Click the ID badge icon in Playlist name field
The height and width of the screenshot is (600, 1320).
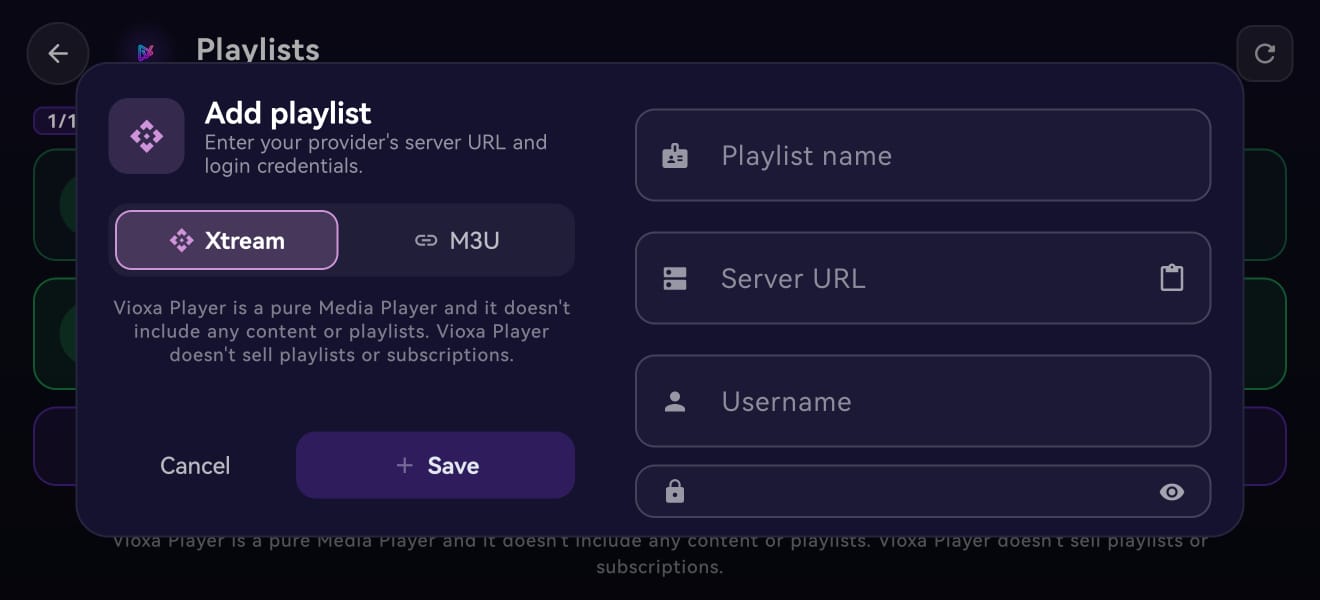click(x=675, y=156)
